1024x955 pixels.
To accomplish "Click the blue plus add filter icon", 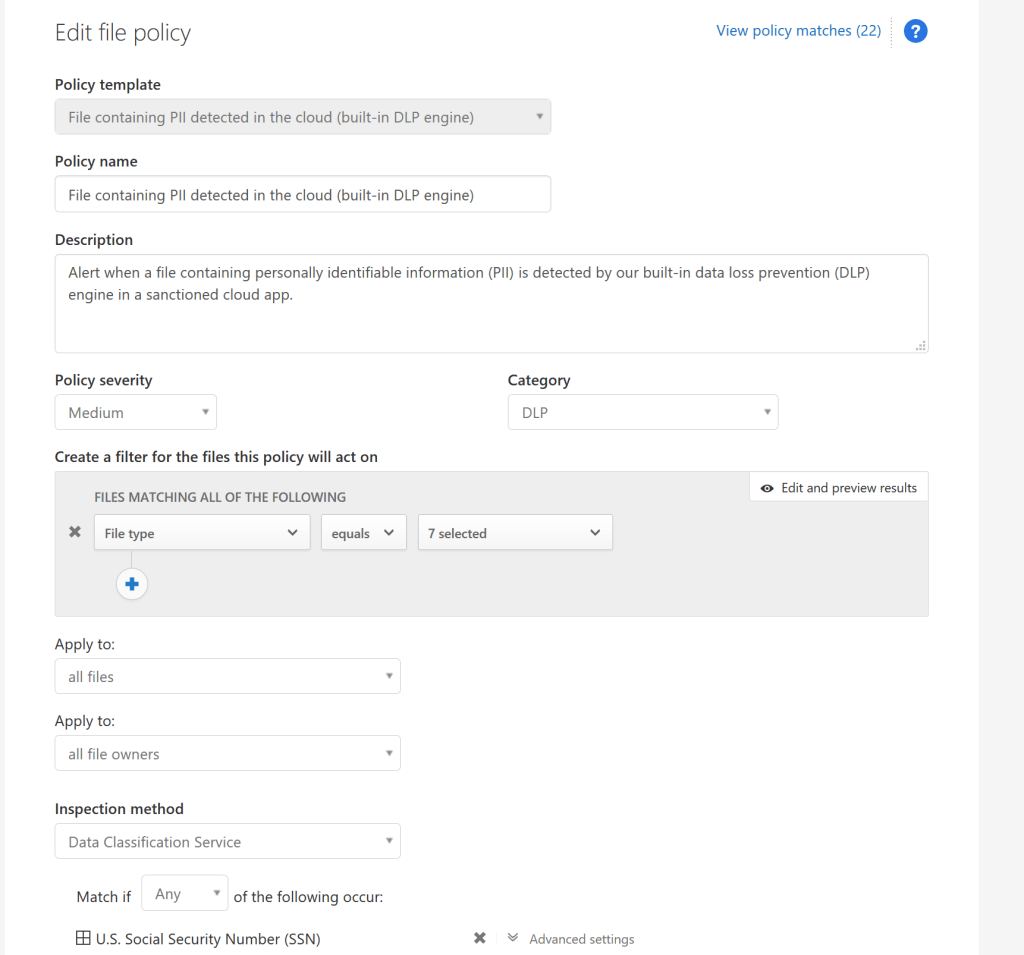I will [132, 584].
